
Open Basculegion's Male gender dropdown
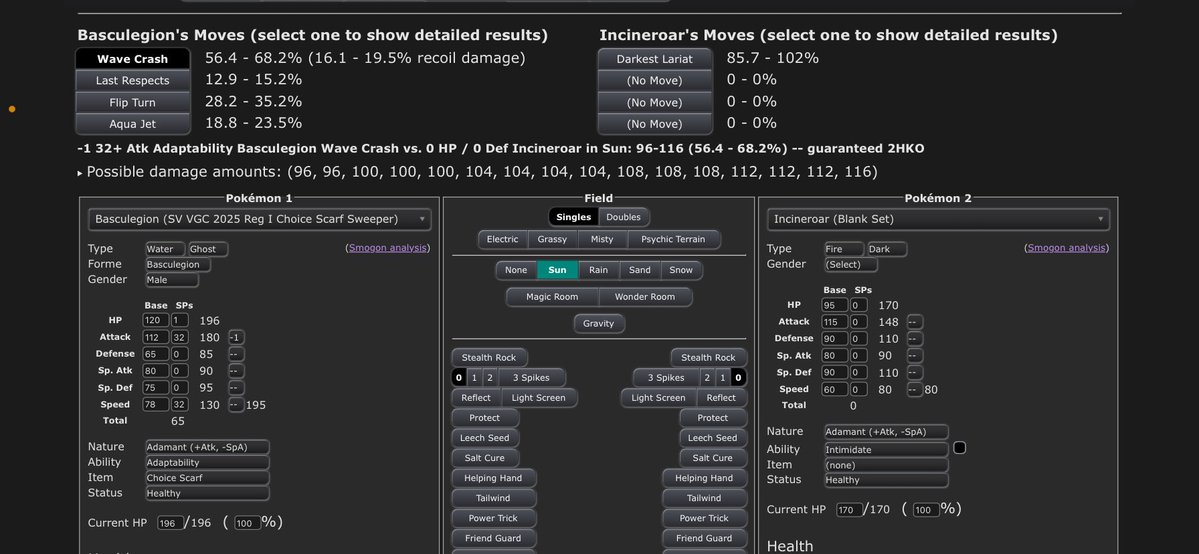coord(172,280)
